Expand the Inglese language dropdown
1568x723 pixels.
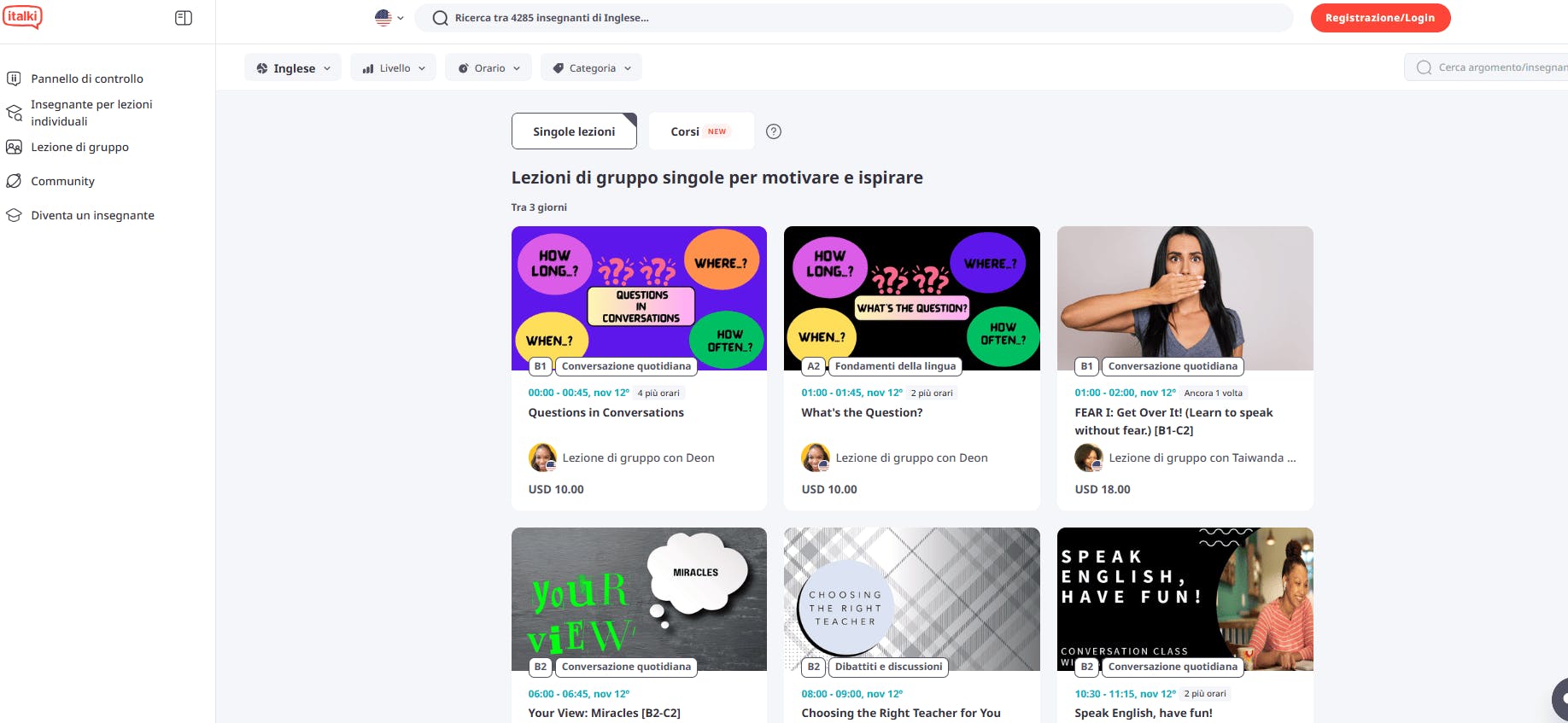click(293, 68)
